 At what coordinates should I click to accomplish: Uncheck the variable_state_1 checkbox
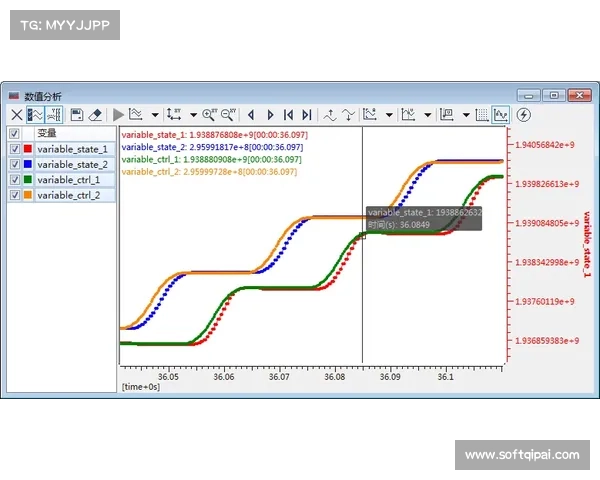coord(15,149)
